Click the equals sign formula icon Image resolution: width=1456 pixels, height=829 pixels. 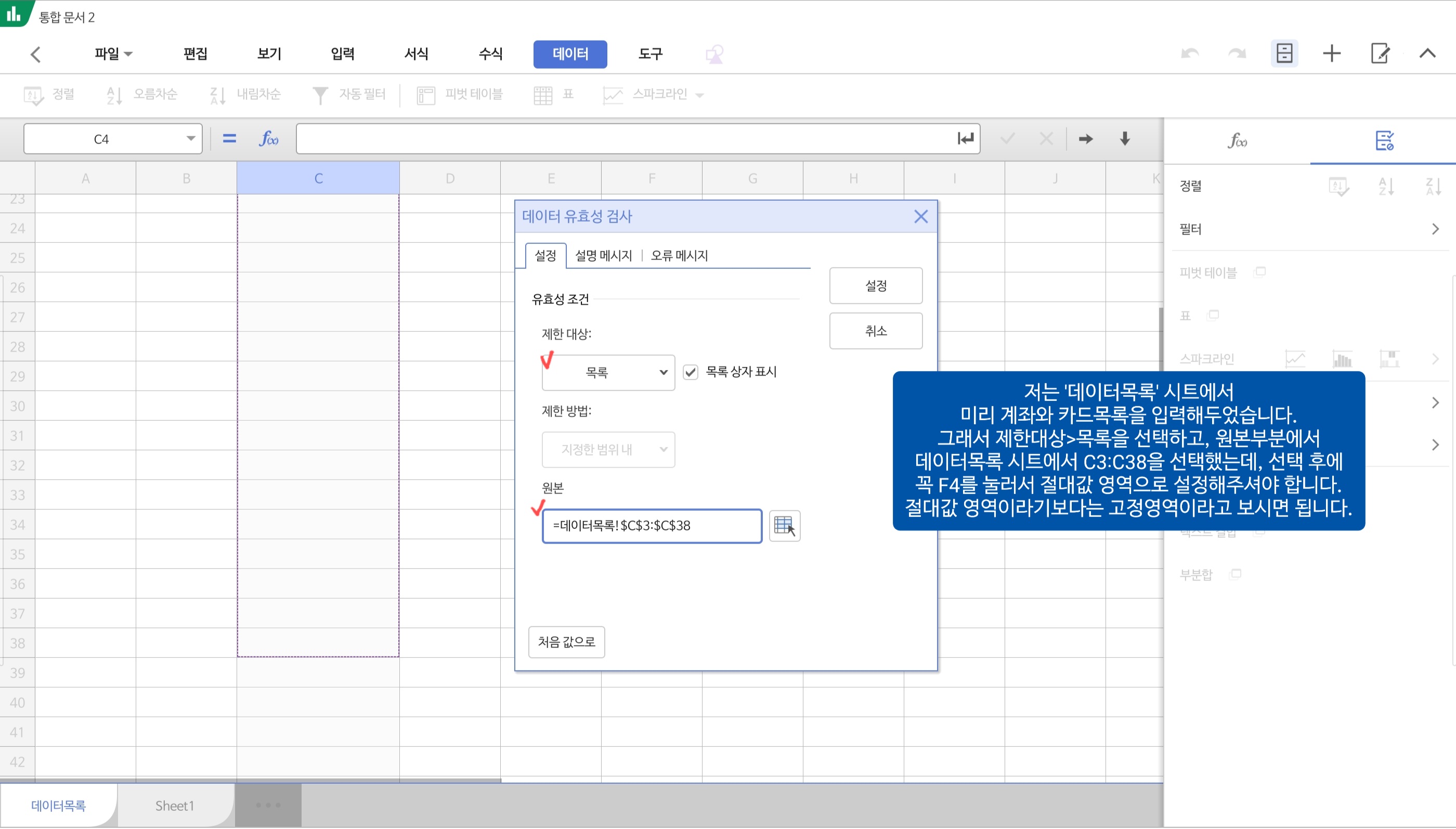(229, 138)
